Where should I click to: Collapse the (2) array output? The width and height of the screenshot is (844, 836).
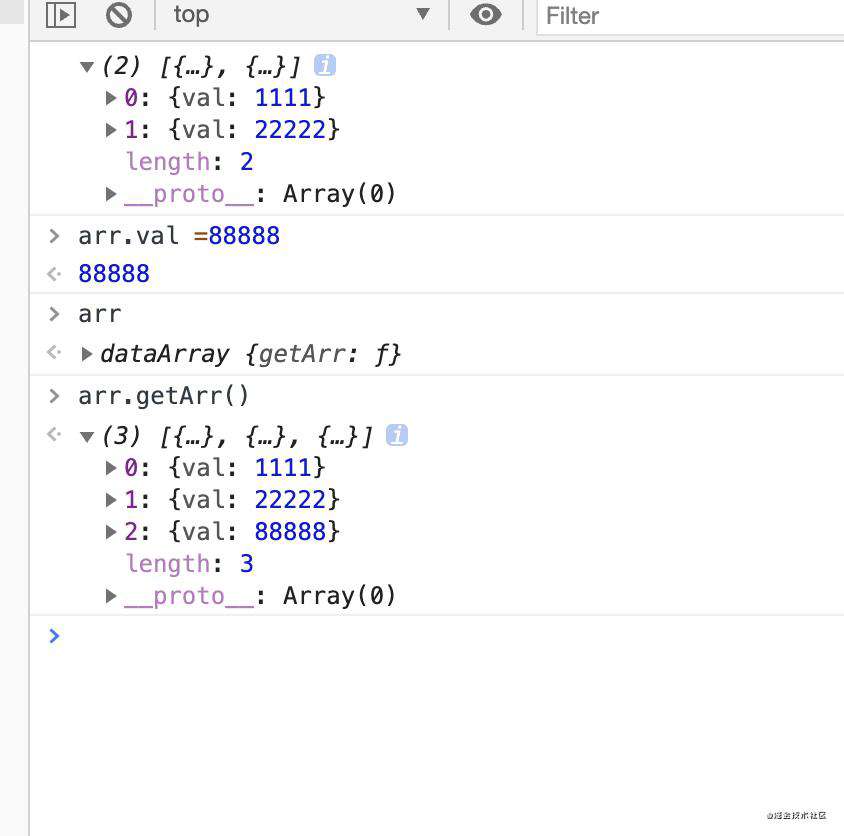click(x=87, y=67)
